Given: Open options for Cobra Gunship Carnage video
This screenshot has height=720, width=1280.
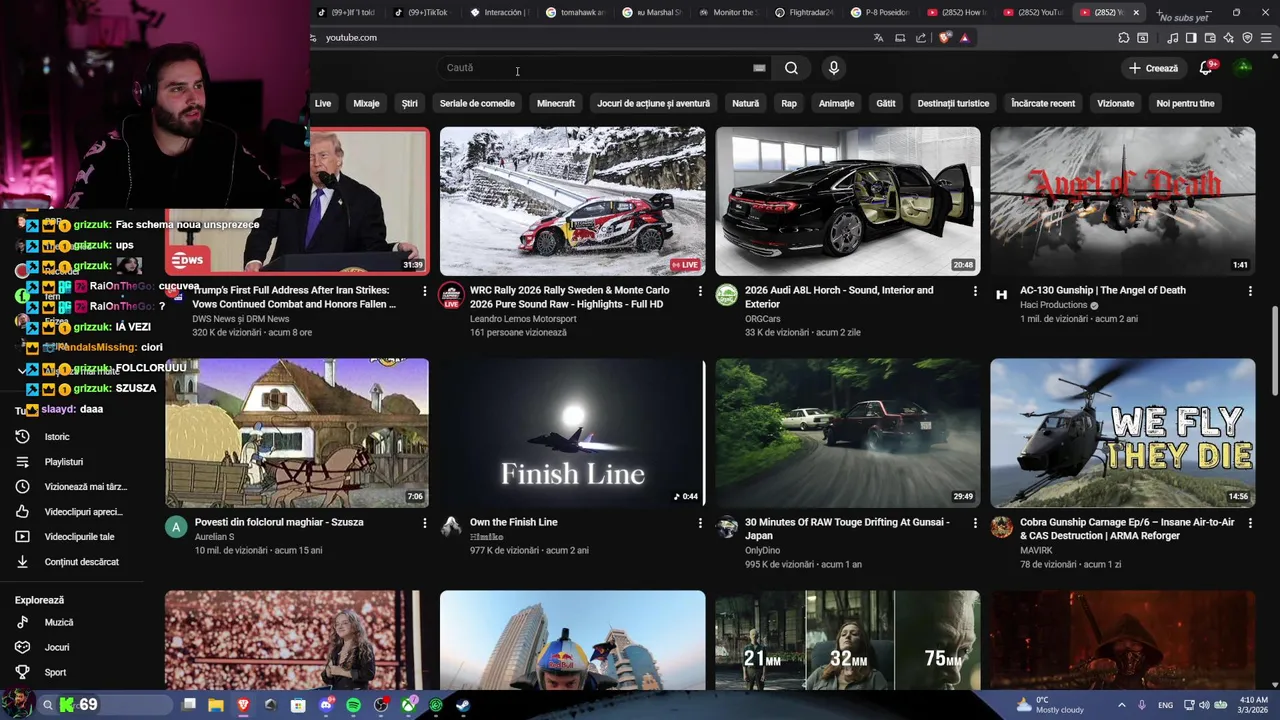Looking at the screenshot, I should coord(1250,523).
